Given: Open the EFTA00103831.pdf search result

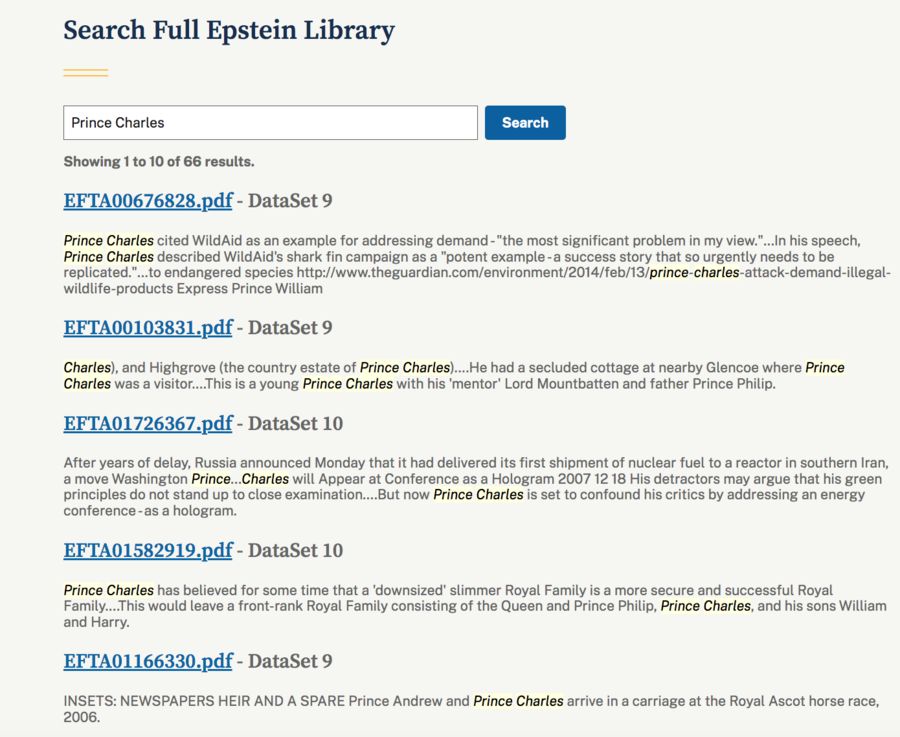Looking at the screenshot, I should point(147,327).
